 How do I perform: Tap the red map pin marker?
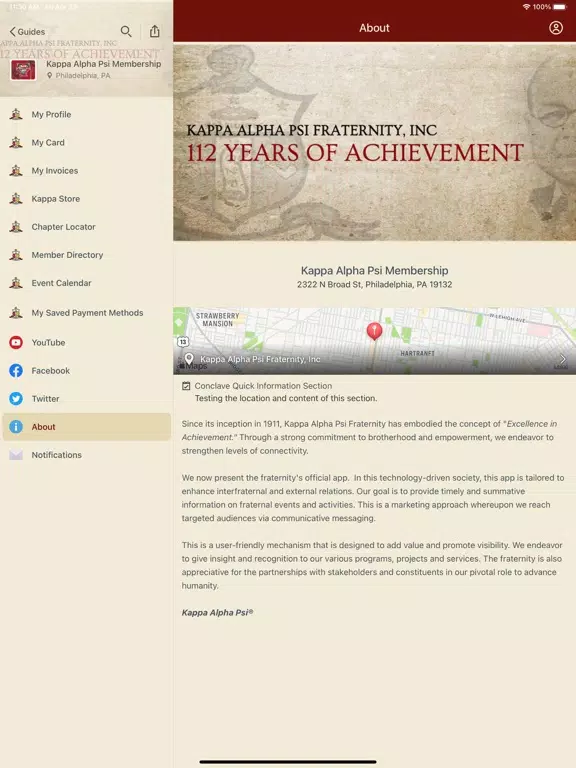click(375, 331)
